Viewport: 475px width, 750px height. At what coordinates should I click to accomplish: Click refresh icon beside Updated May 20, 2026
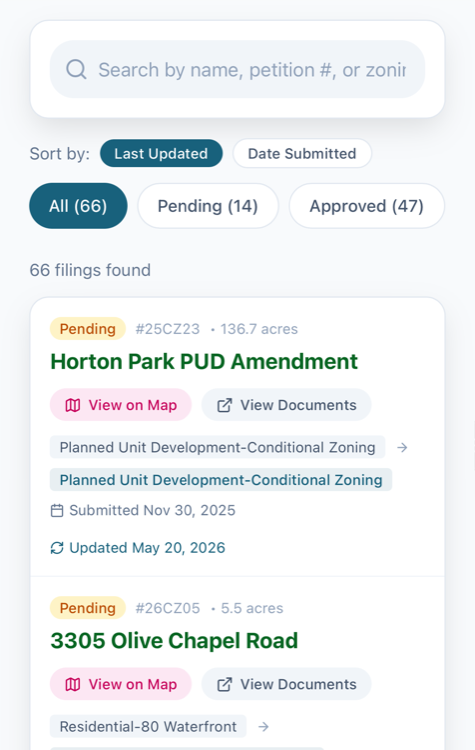57,548
